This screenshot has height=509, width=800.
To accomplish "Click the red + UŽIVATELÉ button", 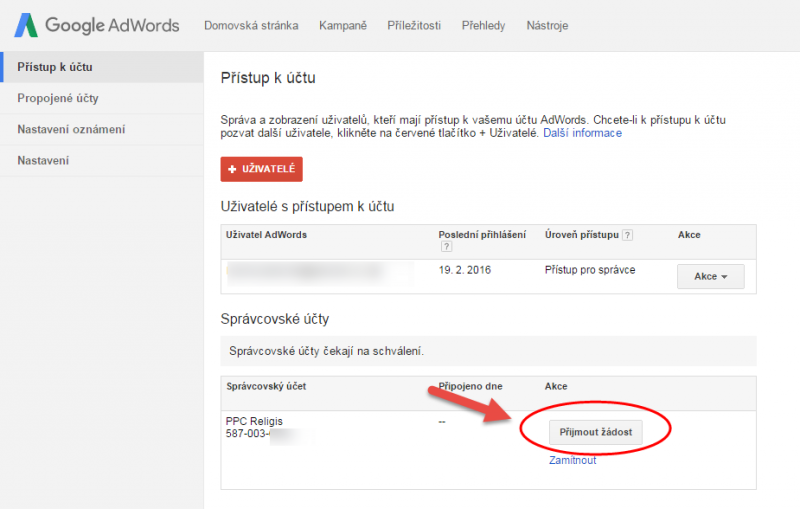I will tap(261, 169).
